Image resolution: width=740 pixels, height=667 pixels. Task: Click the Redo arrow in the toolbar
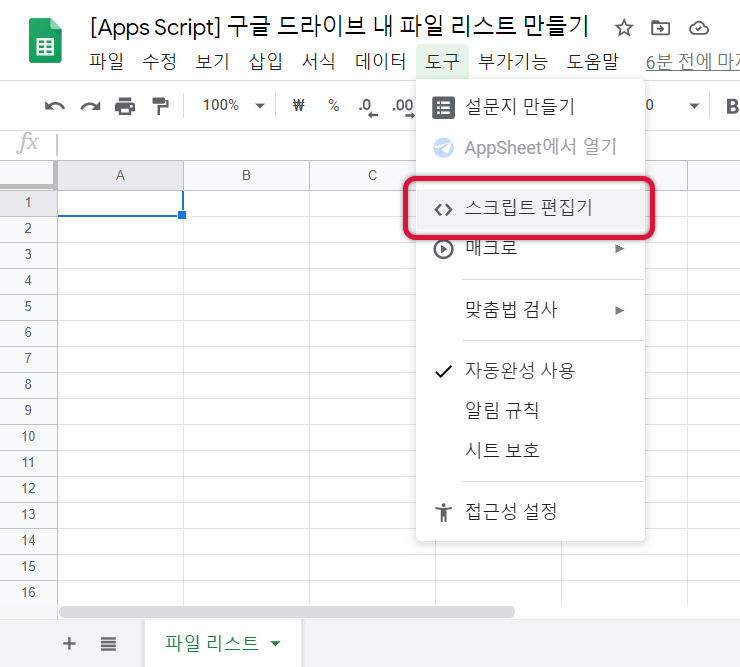coord(90,105)
